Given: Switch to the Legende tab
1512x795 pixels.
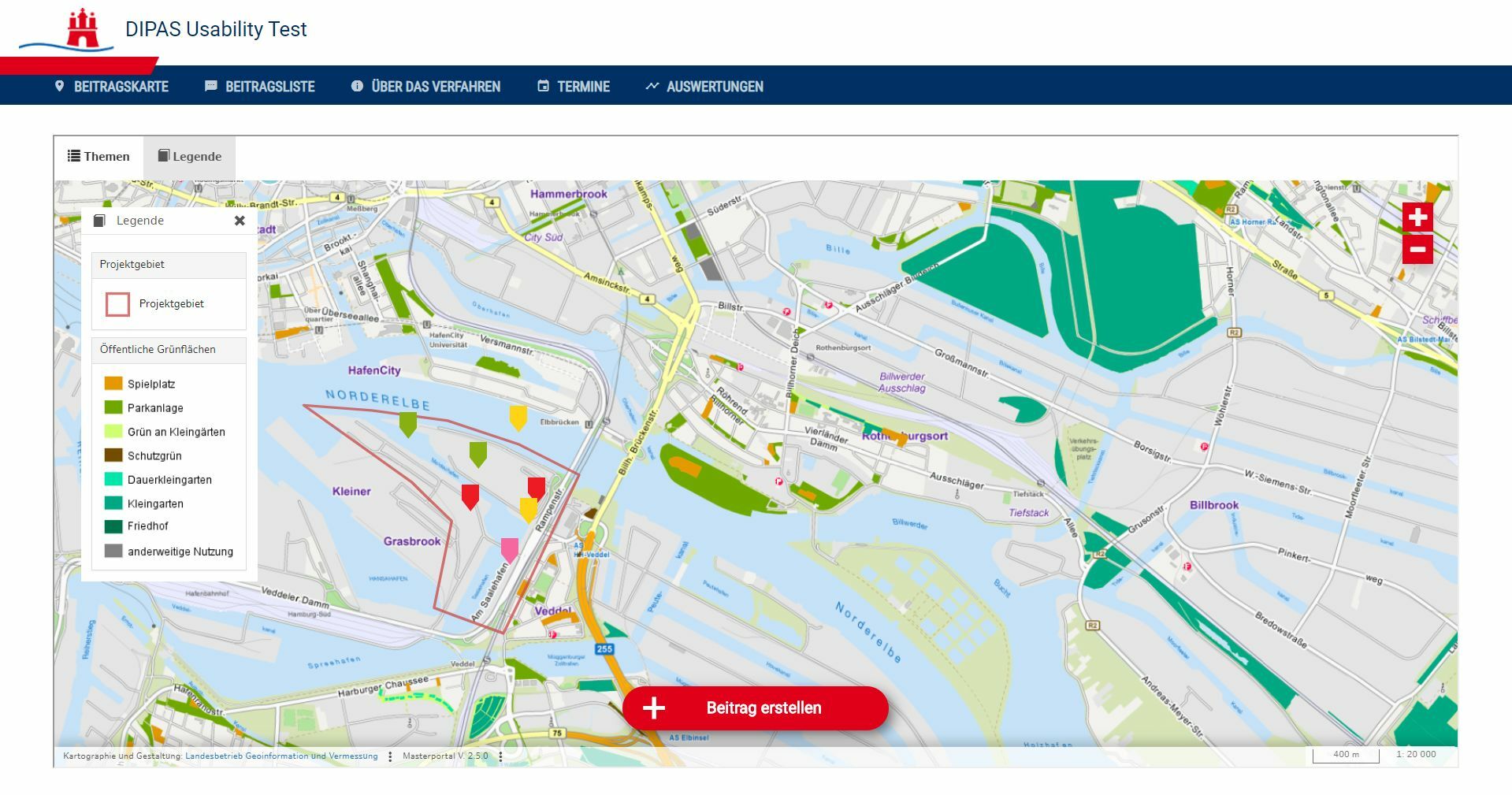Looking at the screenshot, I should click(189, 156).
